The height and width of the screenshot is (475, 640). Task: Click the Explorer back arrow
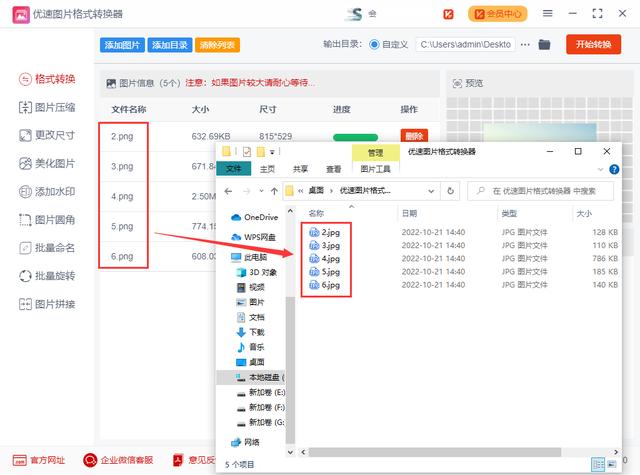(228, 191)
